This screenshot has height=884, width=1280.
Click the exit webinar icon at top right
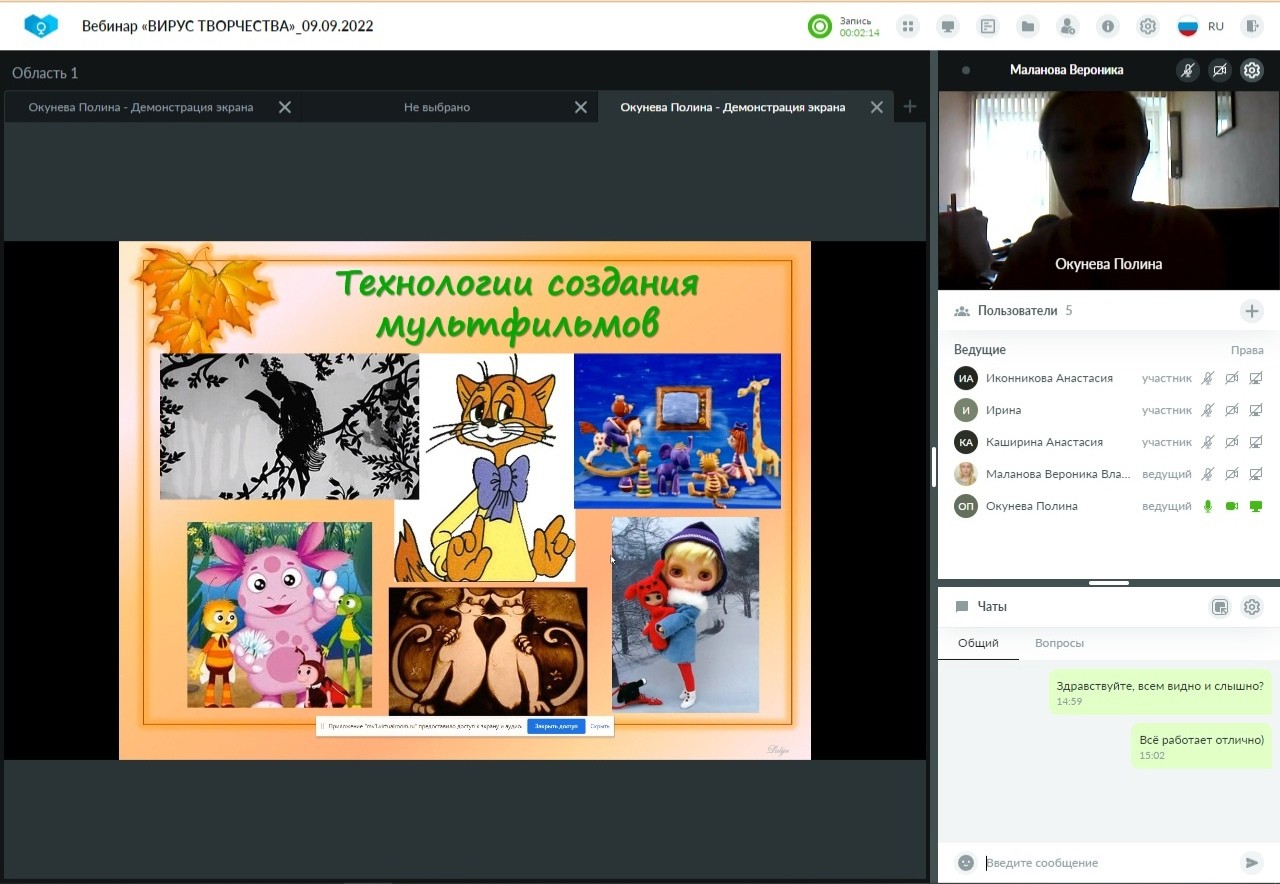[1251, 27]
